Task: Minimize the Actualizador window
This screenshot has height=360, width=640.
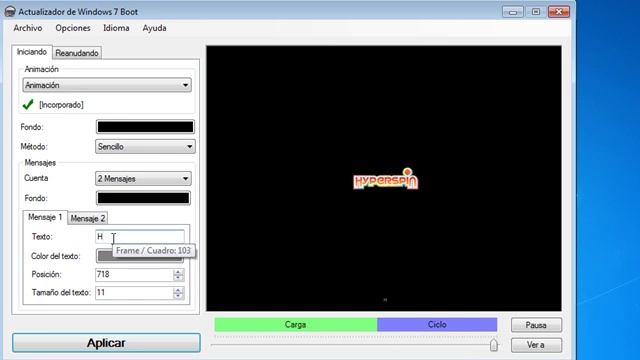Action: click(x=513, y=12)
